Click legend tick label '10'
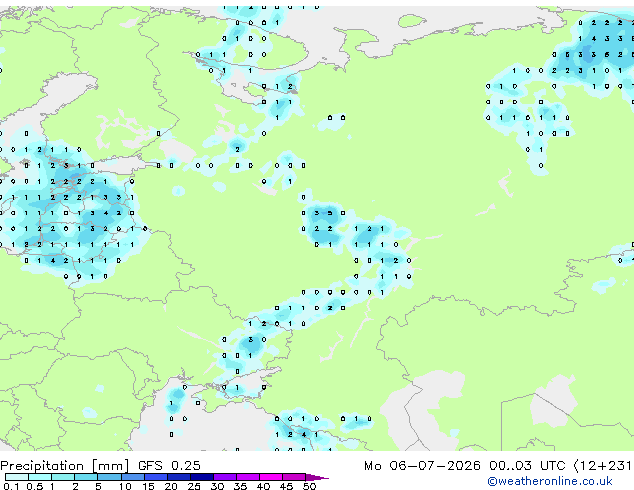This screenshot has height=490, width=634. pos(125,486)
